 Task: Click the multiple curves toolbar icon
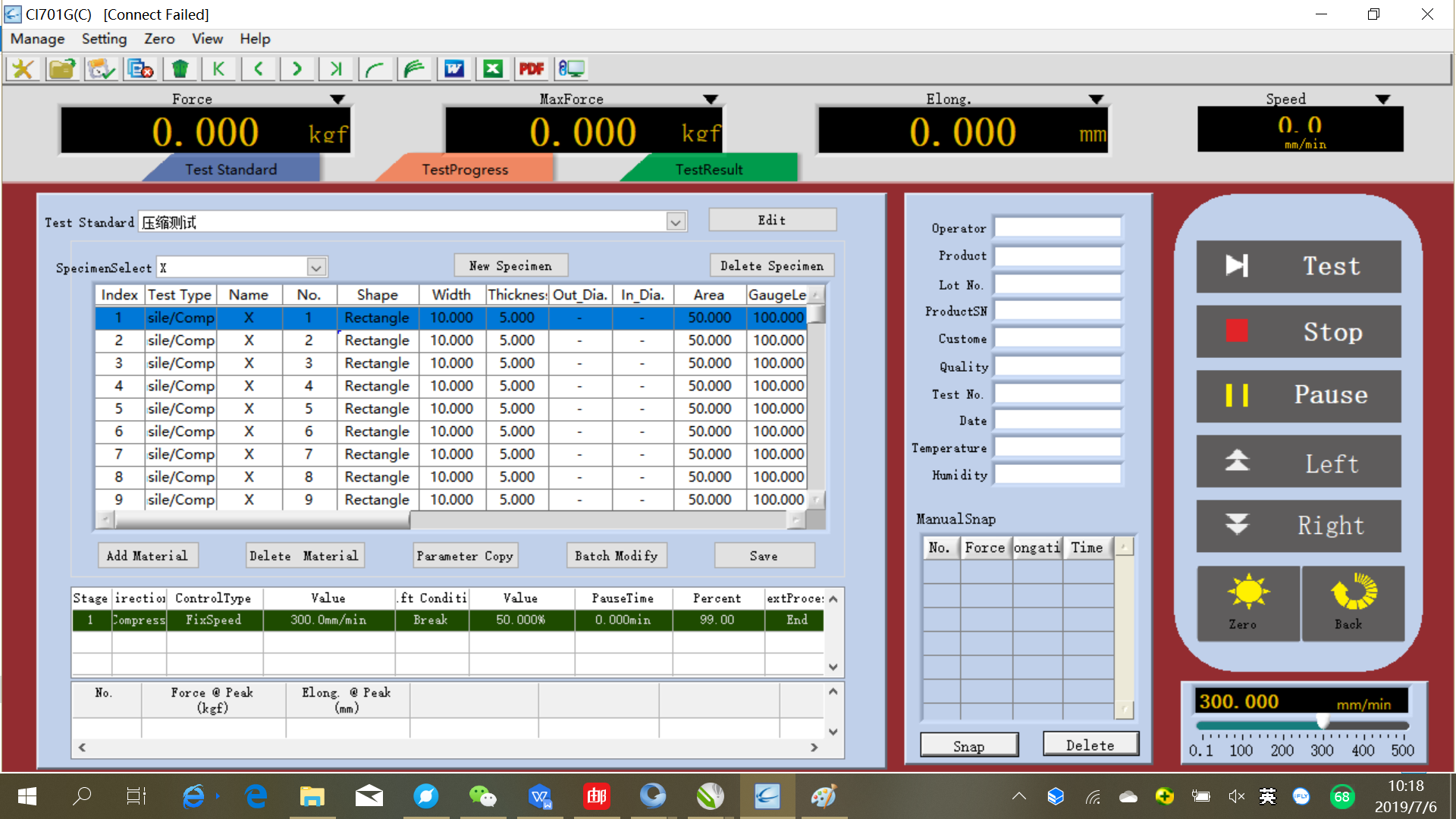(x=414, y=69)
